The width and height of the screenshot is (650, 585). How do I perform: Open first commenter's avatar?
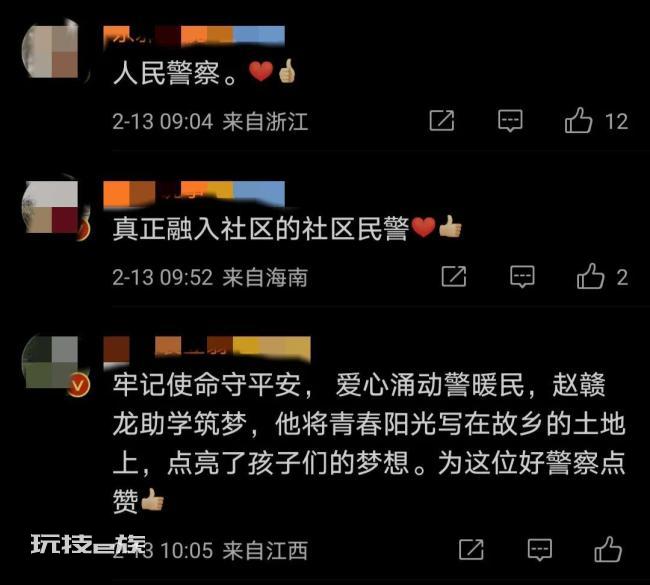(53, 51)
